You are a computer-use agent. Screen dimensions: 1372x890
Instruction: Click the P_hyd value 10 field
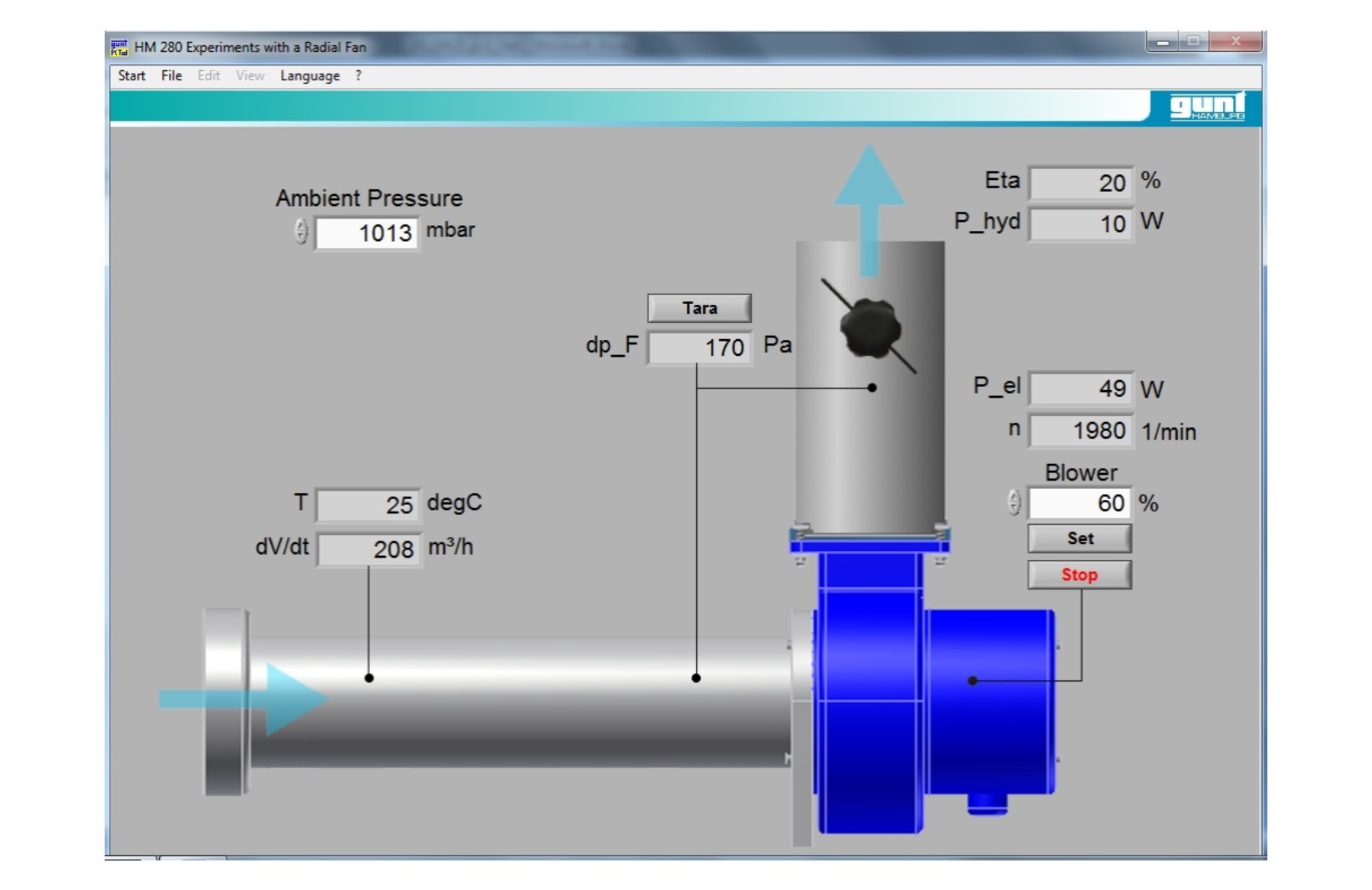click(1081, 224)
